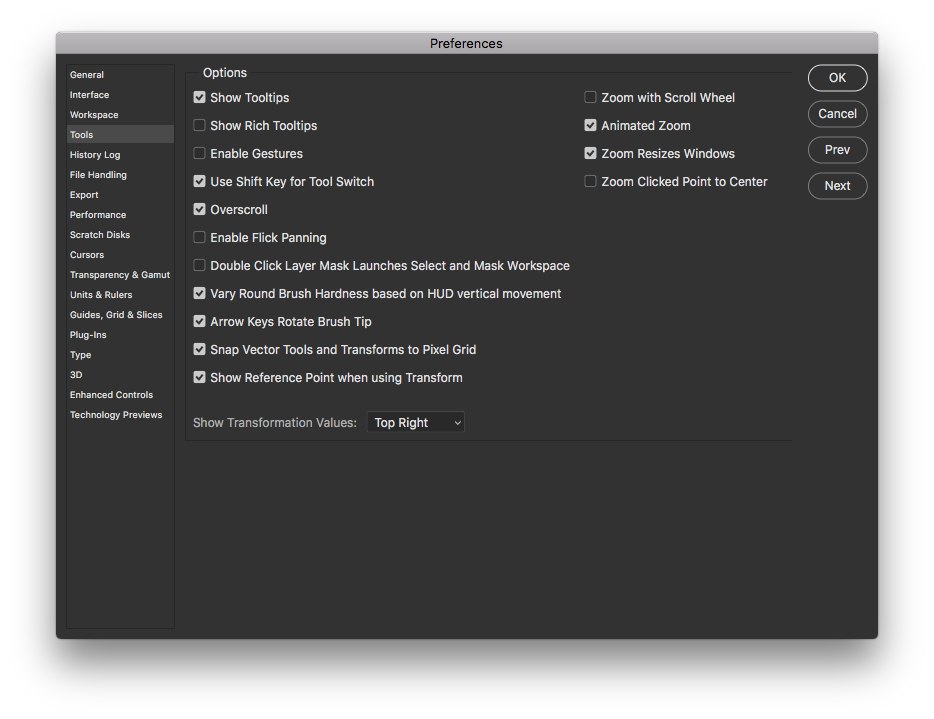Click the Prev button
Screen dimensions: 934x719
837,150
